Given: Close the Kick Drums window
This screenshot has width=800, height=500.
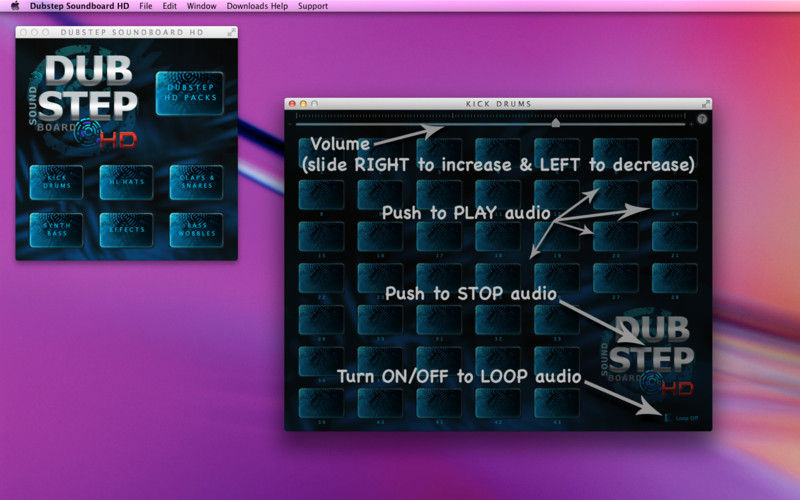Looking at the screenshot, I should tap(292, 104).
